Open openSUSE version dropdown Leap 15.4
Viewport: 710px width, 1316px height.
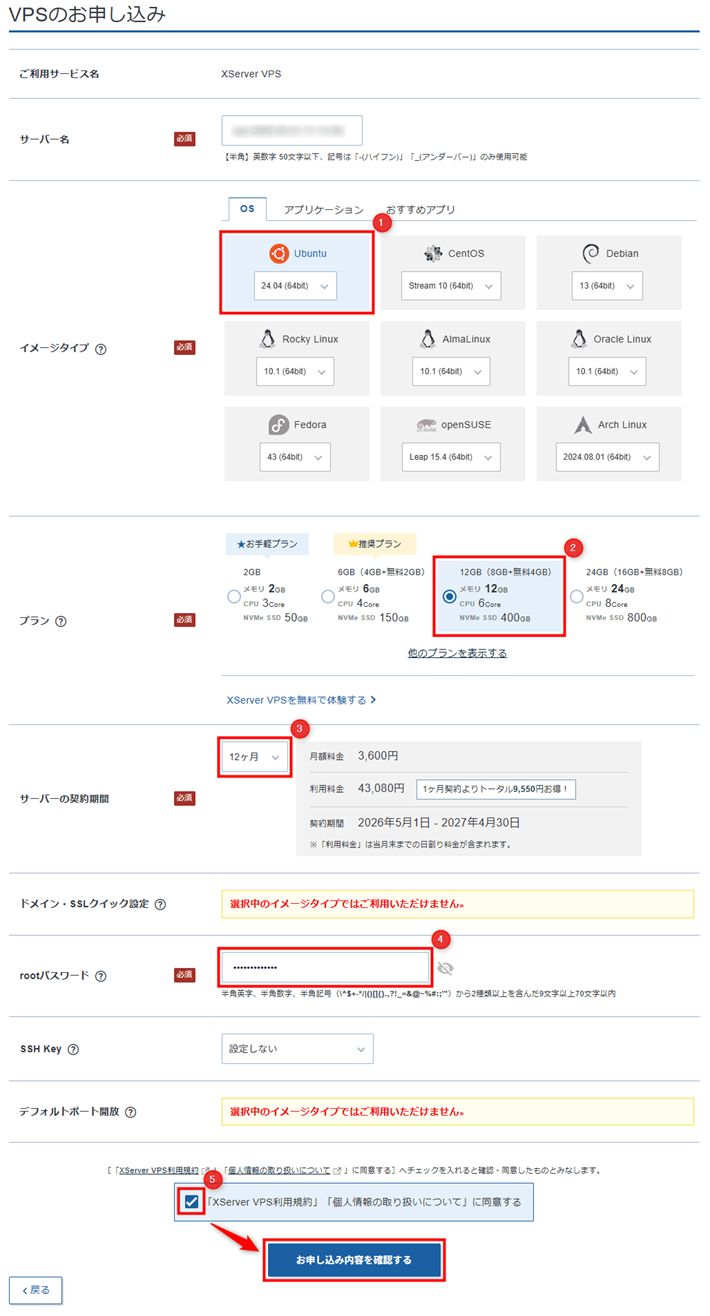(451, 457)
